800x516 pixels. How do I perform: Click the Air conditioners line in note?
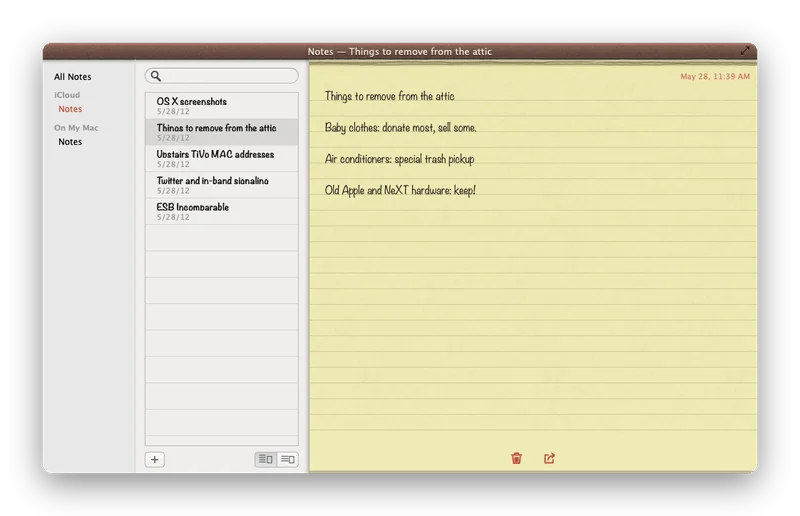(399, 159)
